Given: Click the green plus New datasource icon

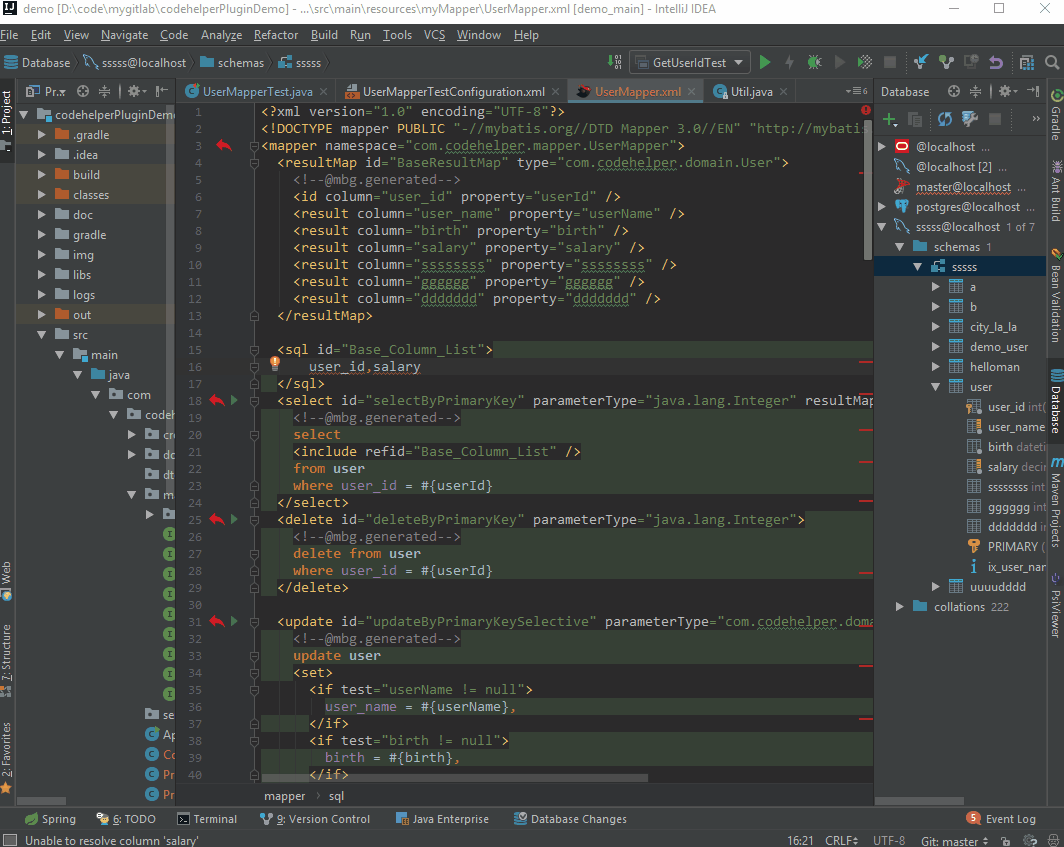Looking at the screenshot, I should coord(889,120).
